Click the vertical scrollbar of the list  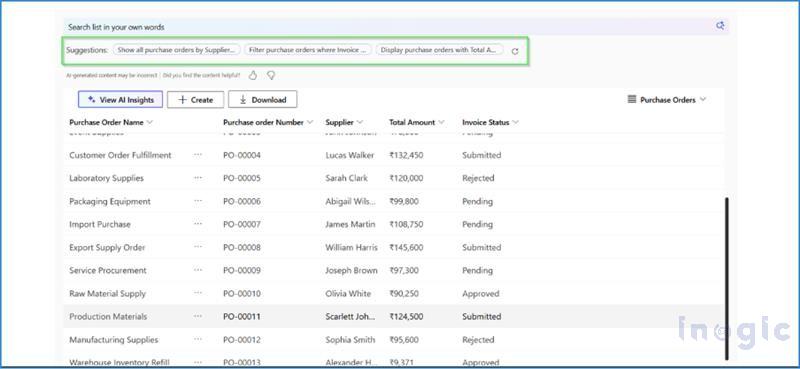[727, 279]
